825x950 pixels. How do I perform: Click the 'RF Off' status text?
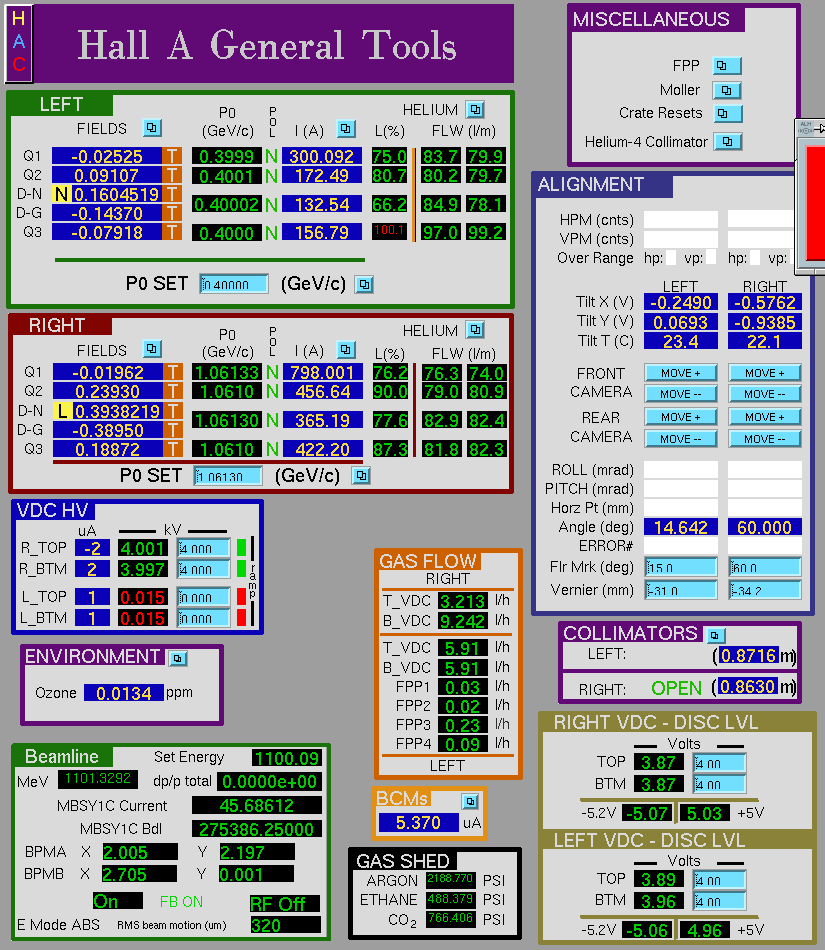pyautogui.click(x=285, y=903)
